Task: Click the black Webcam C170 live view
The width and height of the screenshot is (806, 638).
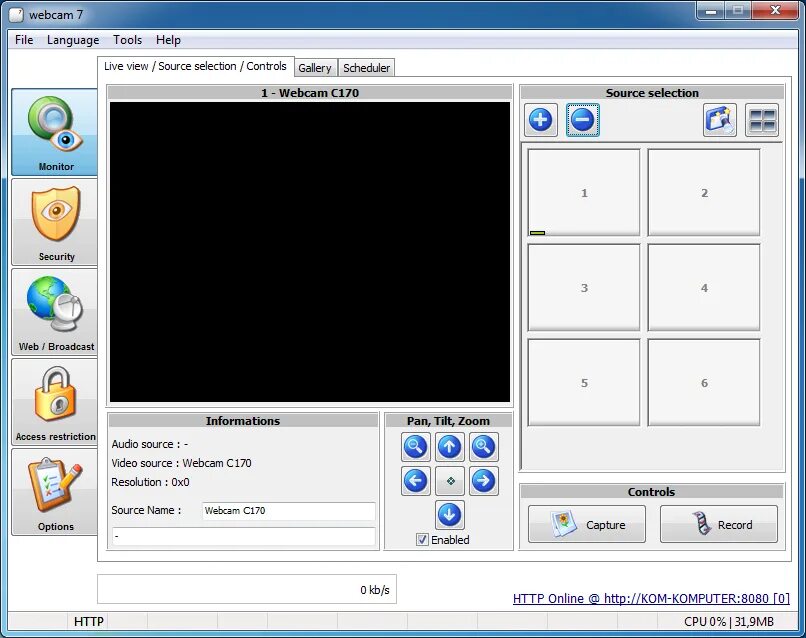Action: pyautogui.click(x=310, y=252)
